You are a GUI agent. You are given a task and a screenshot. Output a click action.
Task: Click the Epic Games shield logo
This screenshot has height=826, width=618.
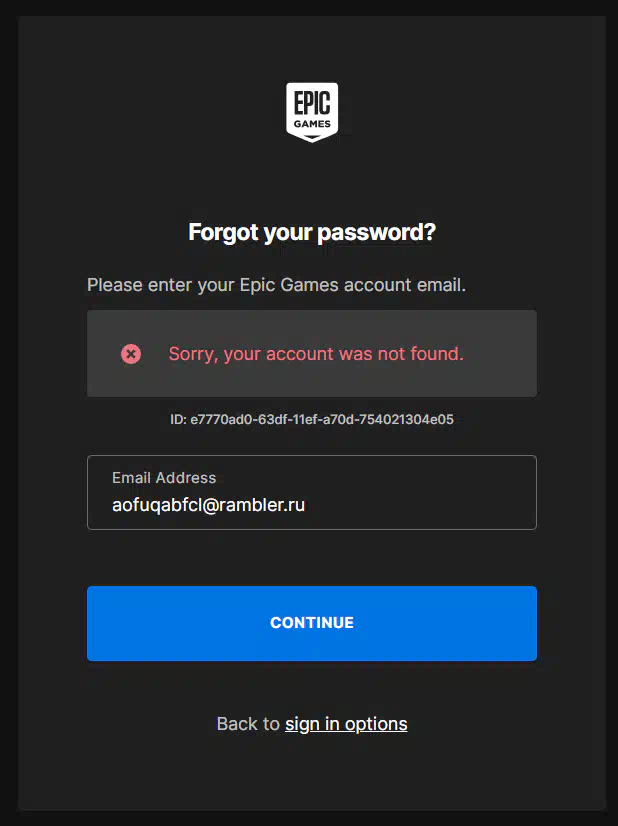point(312,111)
